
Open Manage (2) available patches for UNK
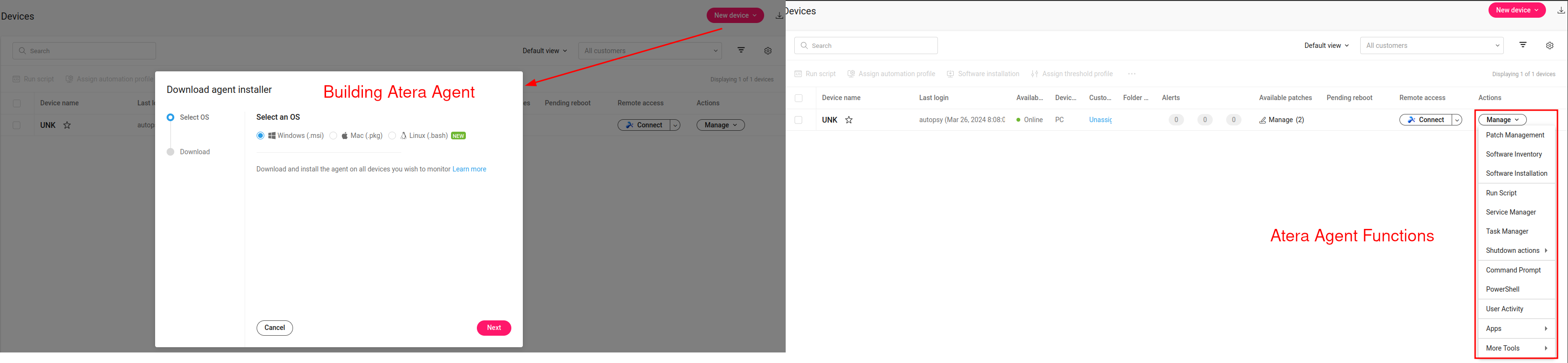pyautogui.click(x=1281, y=120)
